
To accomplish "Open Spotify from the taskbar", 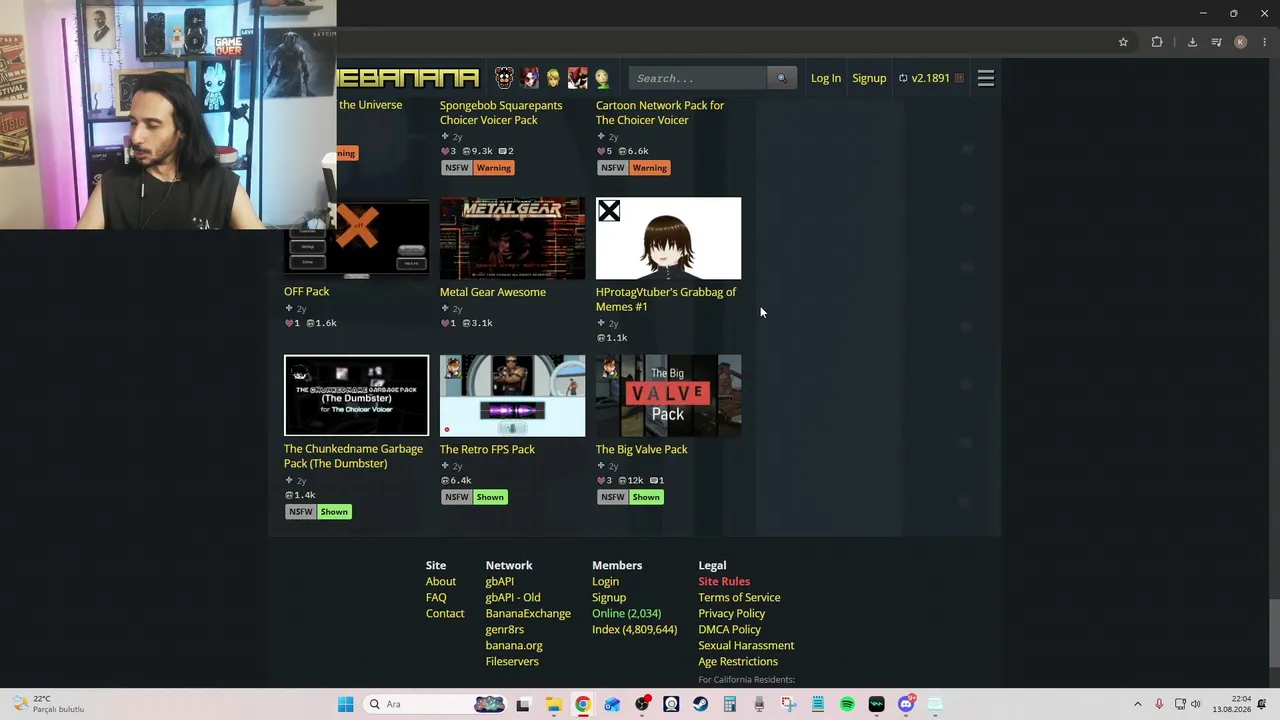I will (847, 704).
